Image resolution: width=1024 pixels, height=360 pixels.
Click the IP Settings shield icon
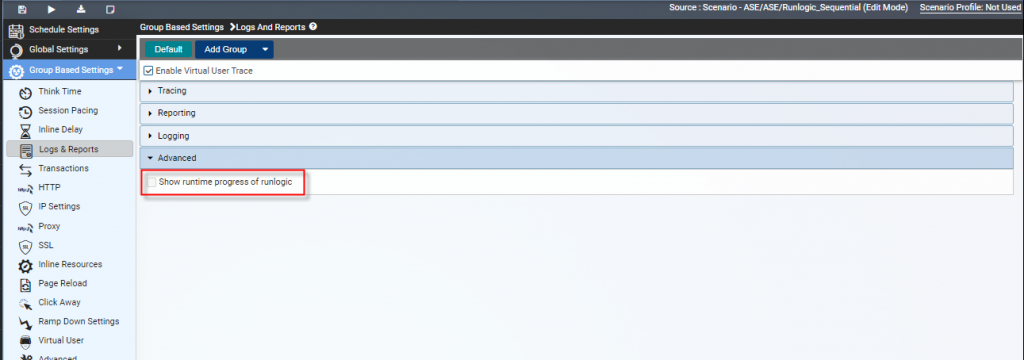[x=26, y=207]
